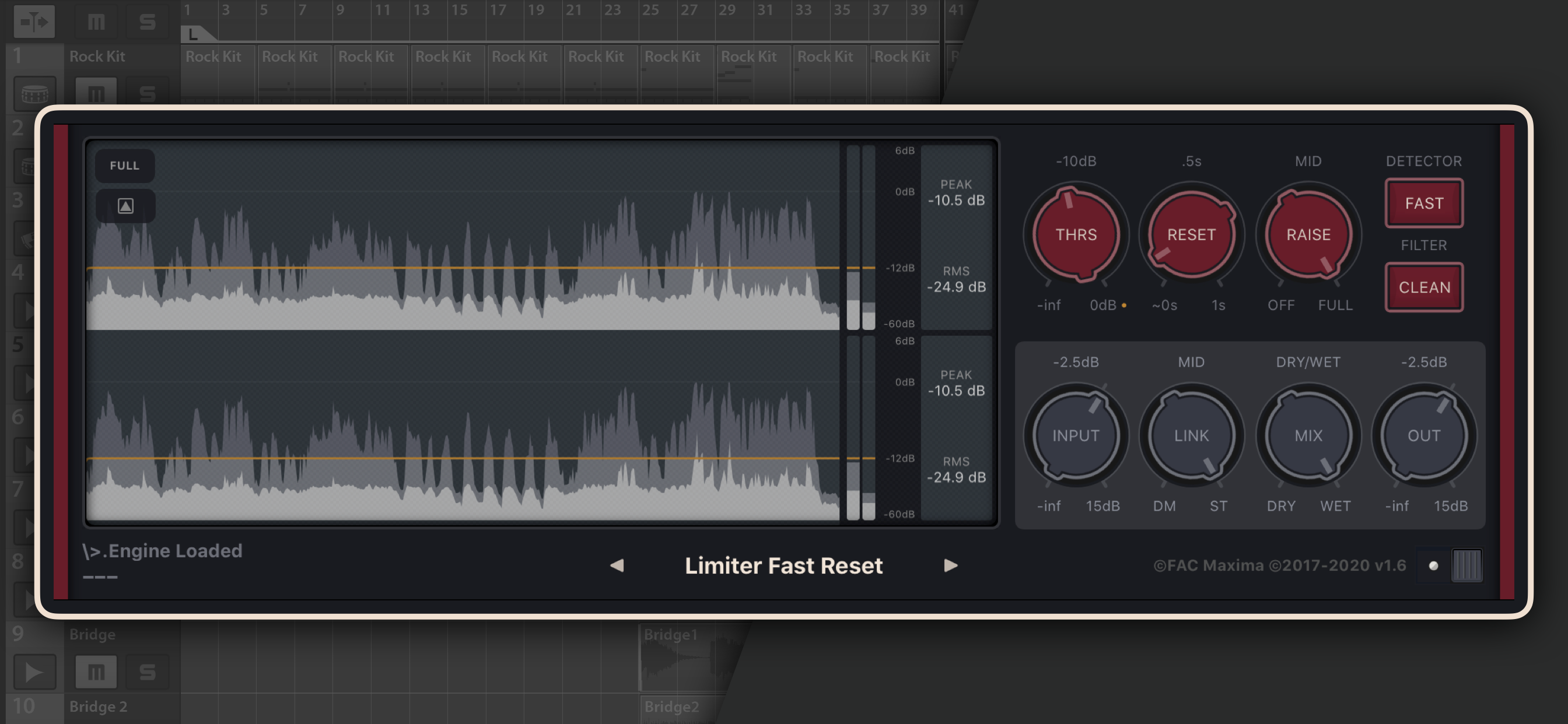This screenshot has height=724, width=1568.
Task: Click the FULL display mode button
Action: [x=124, y=166]
